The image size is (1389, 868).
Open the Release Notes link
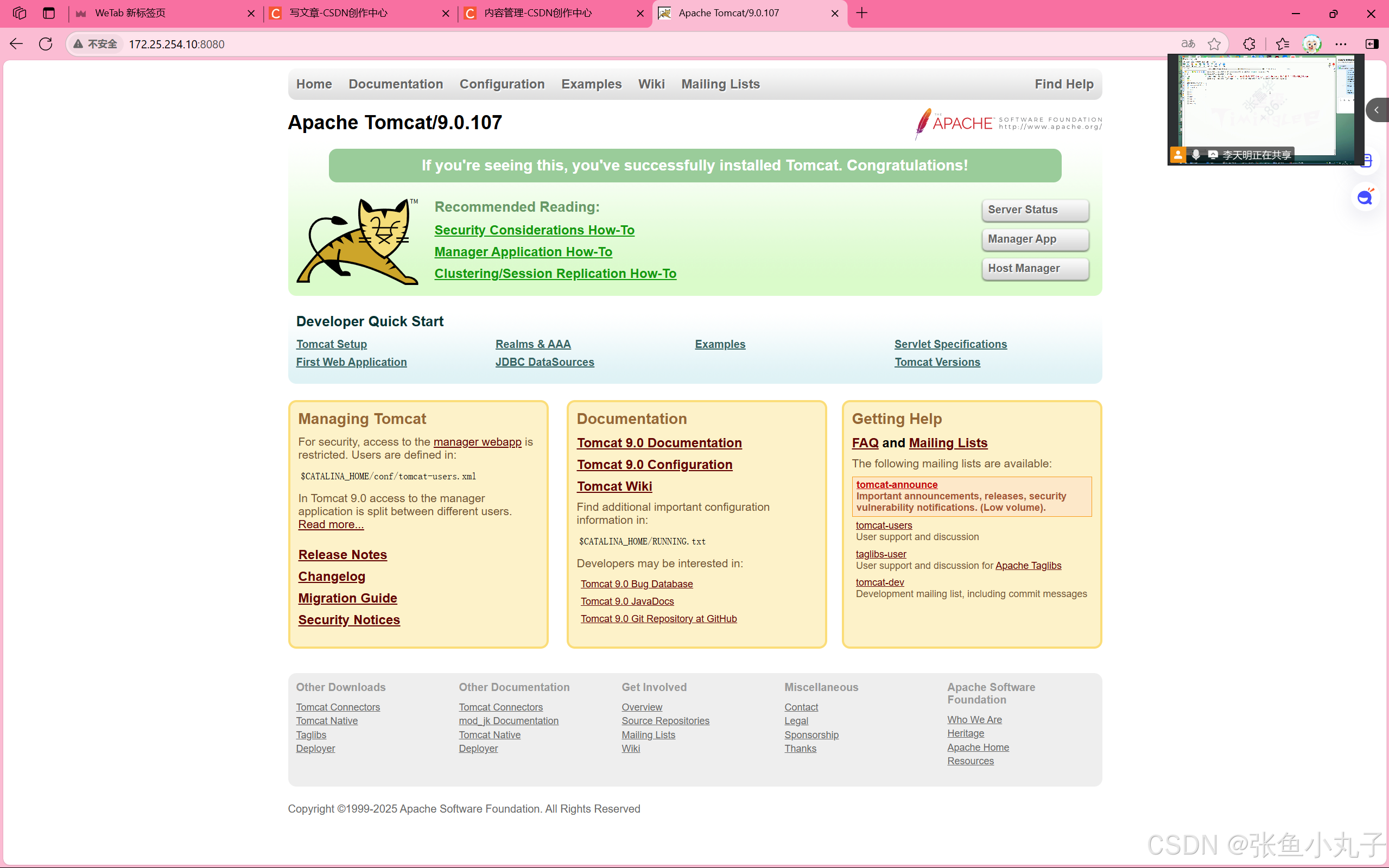click(343, 555)
